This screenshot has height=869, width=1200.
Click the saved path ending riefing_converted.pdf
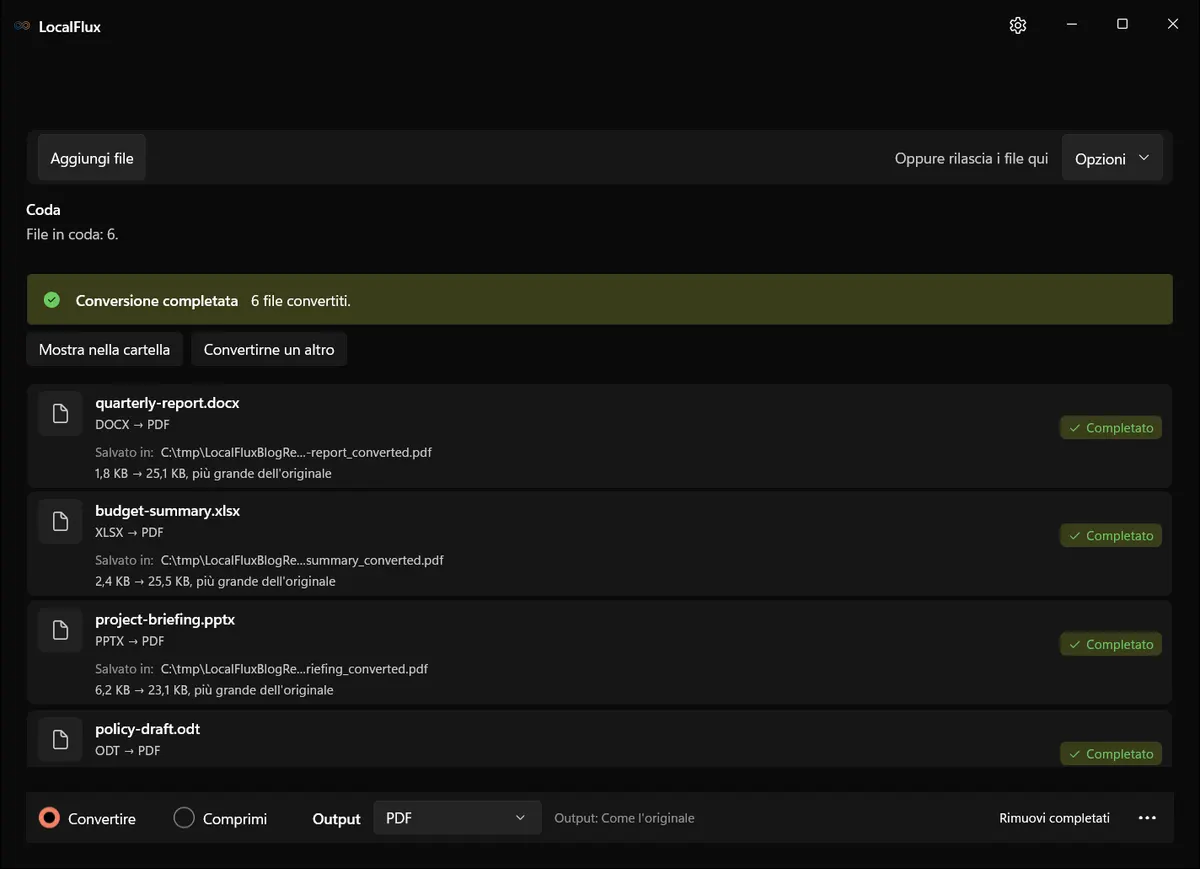pyautogui.click(x=294, y=669)
